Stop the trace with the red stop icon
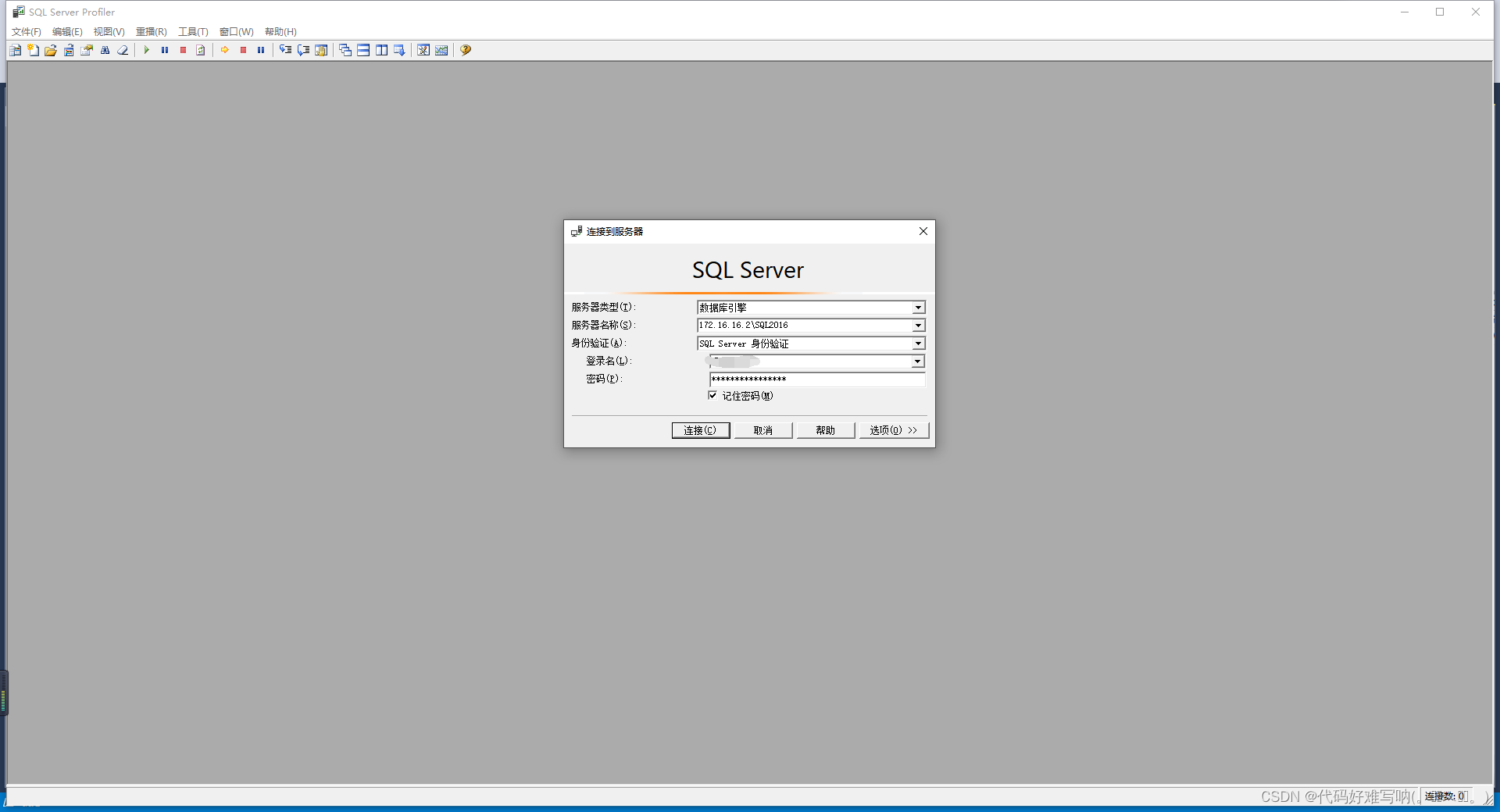Viewport: 1500px width, 812px height. tap(183, 50)
